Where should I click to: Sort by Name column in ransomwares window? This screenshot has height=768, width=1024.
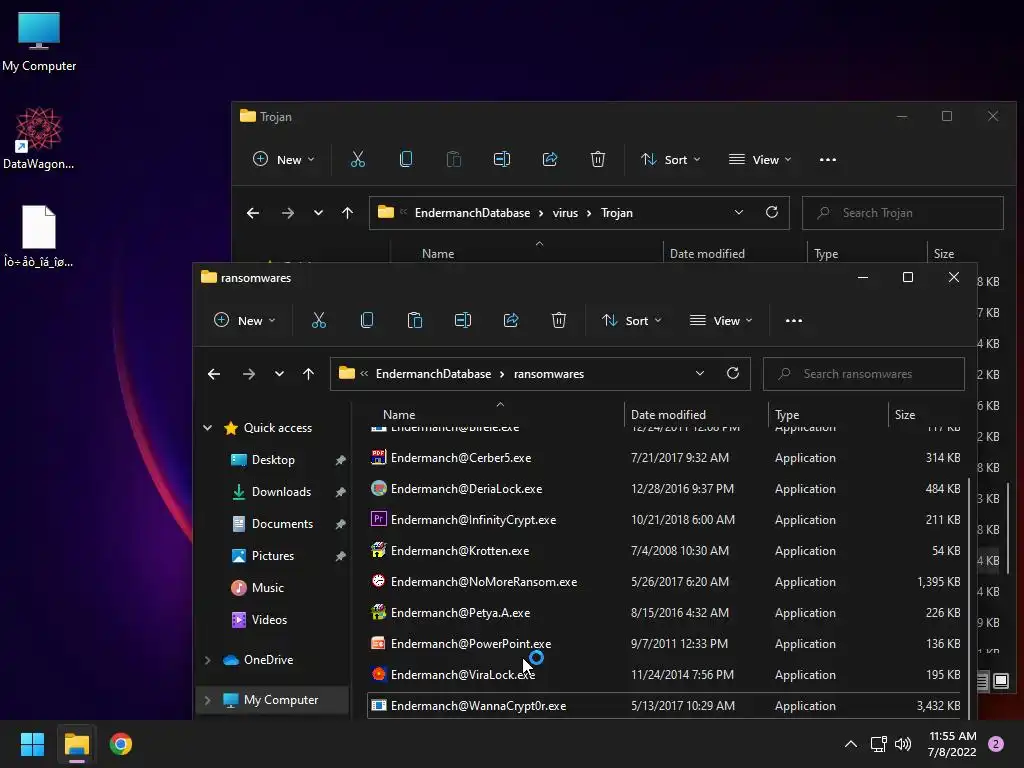point(399,415)
